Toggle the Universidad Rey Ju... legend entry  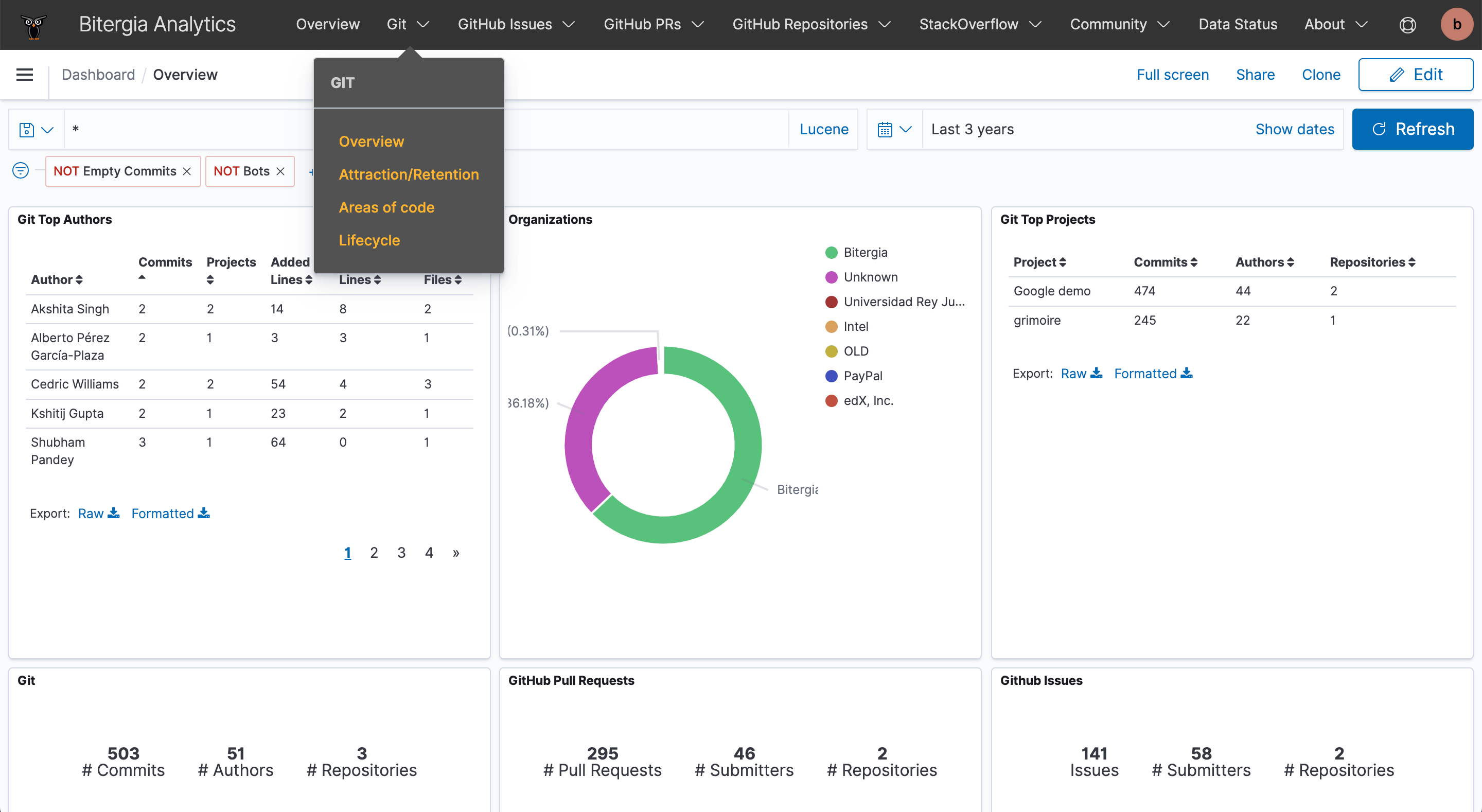click(x=895, y=302)
